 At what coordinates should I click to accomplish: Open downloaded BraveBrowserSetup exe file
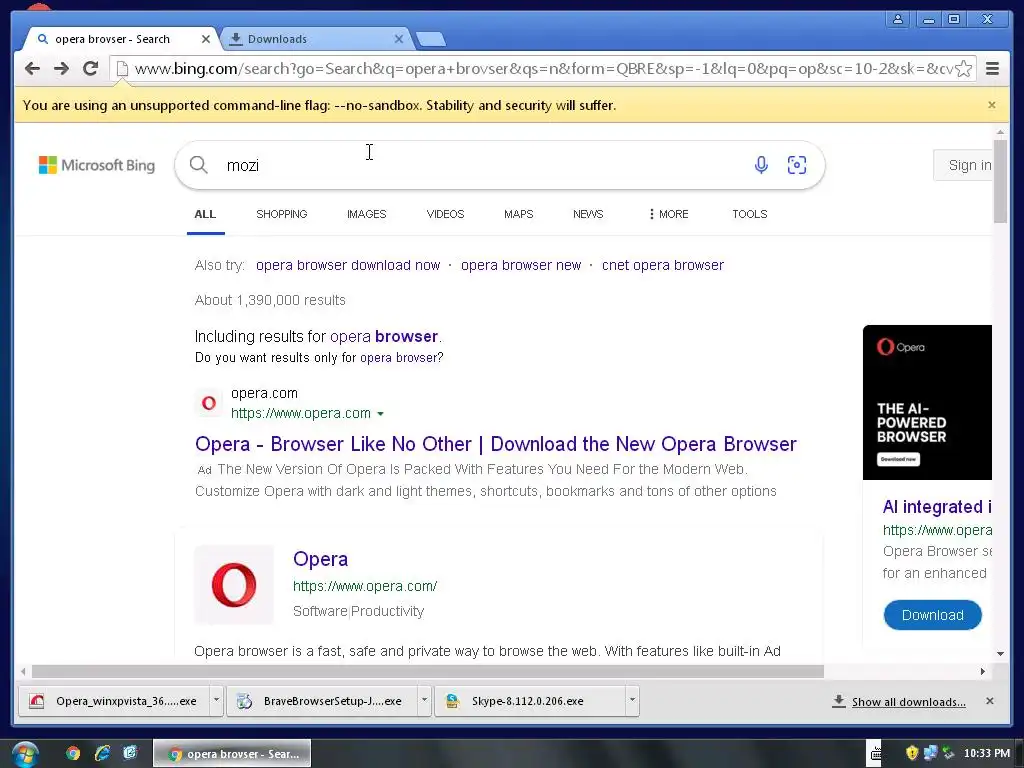coord(322,701)
